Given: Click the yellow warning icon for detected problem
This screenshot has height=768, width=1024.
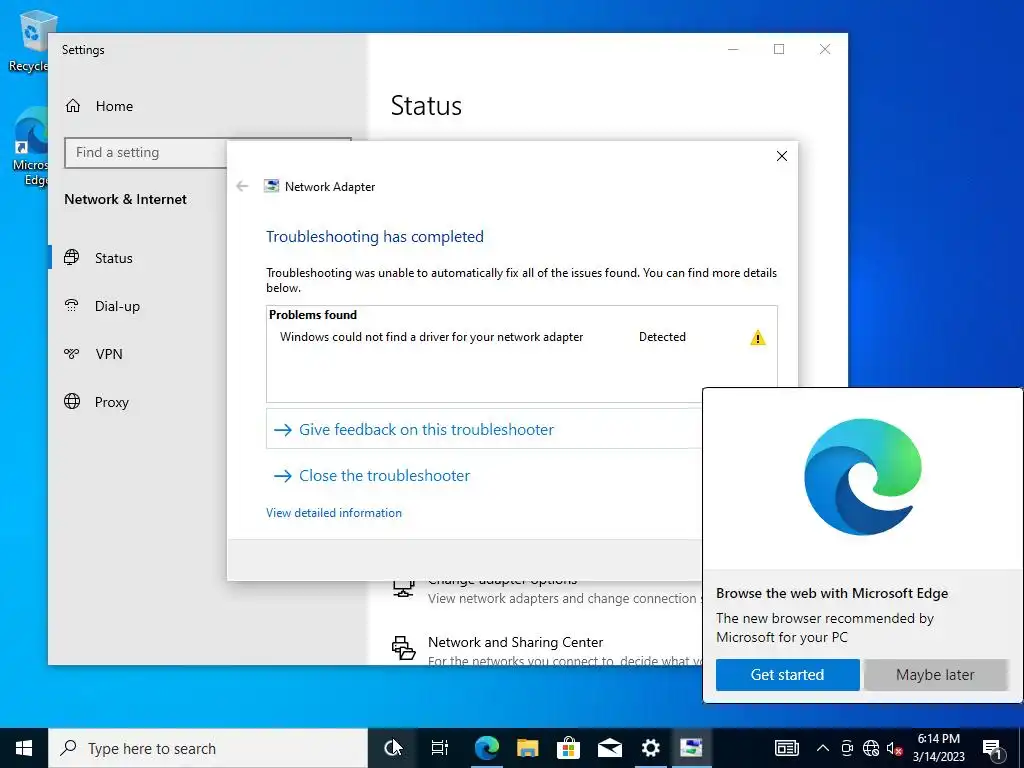Looking at the screenshot, I should click(758, 338).
